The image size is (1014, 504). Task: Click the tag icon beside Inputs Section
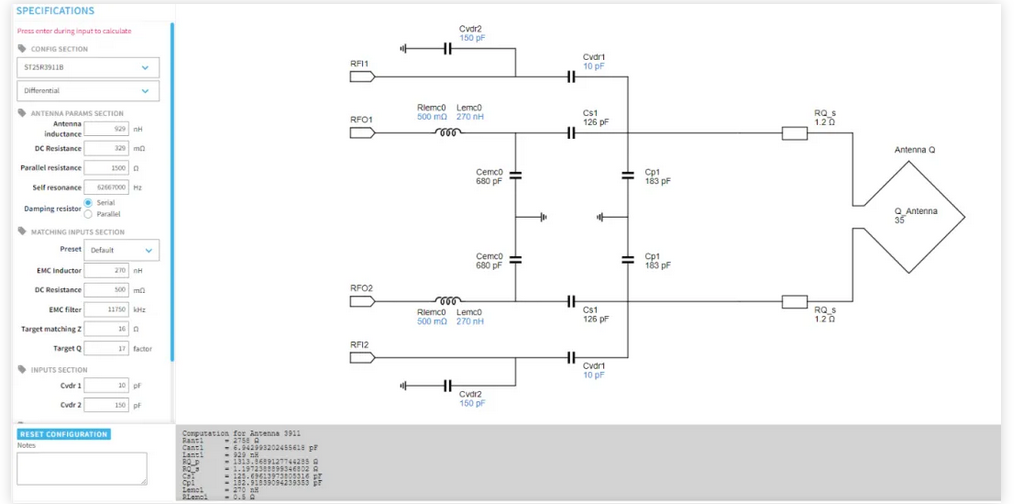(x=22, y=370)
